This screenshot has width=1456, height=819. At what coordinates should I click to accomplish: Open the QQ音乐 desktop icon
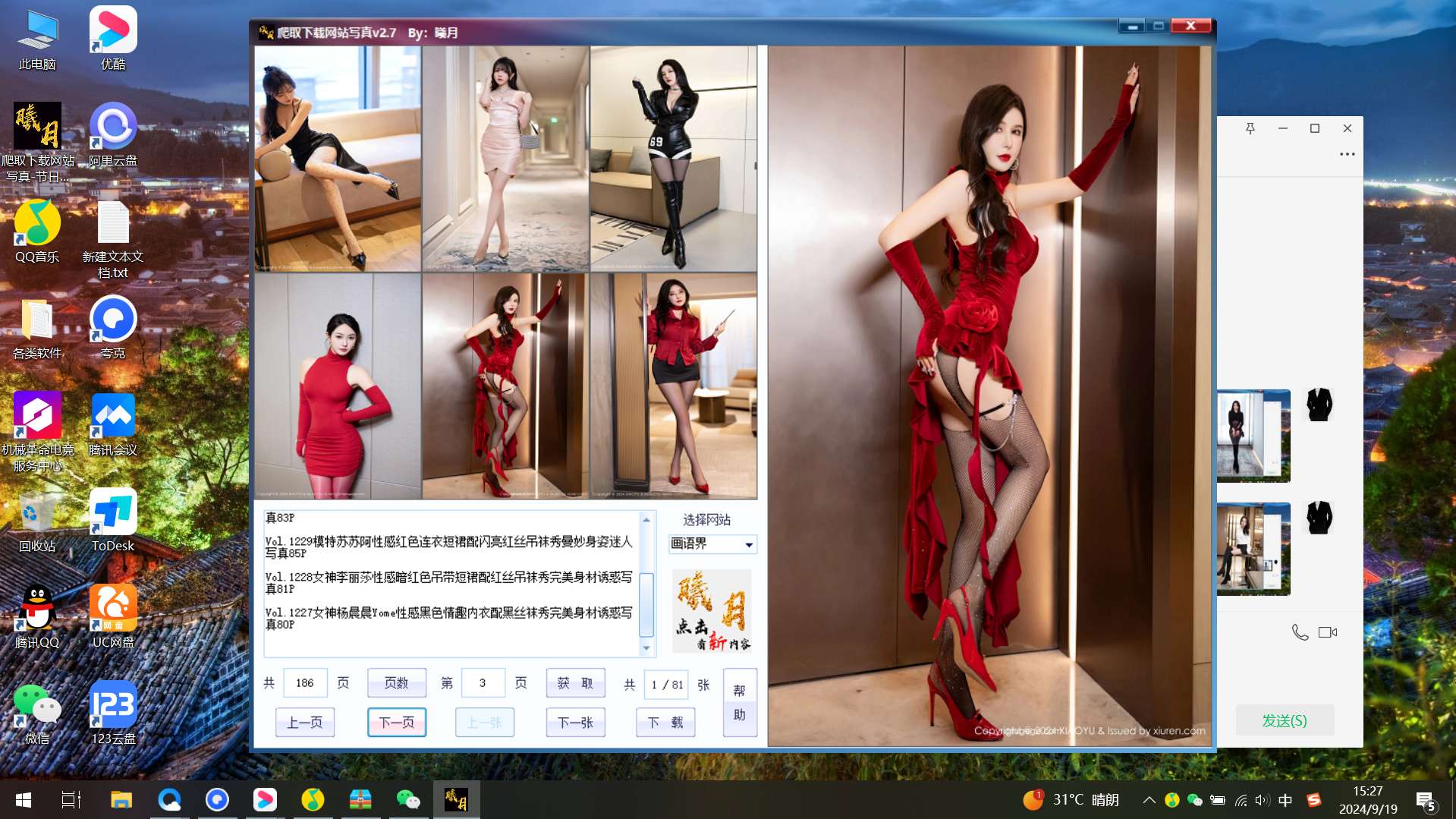tap(37, 232)
